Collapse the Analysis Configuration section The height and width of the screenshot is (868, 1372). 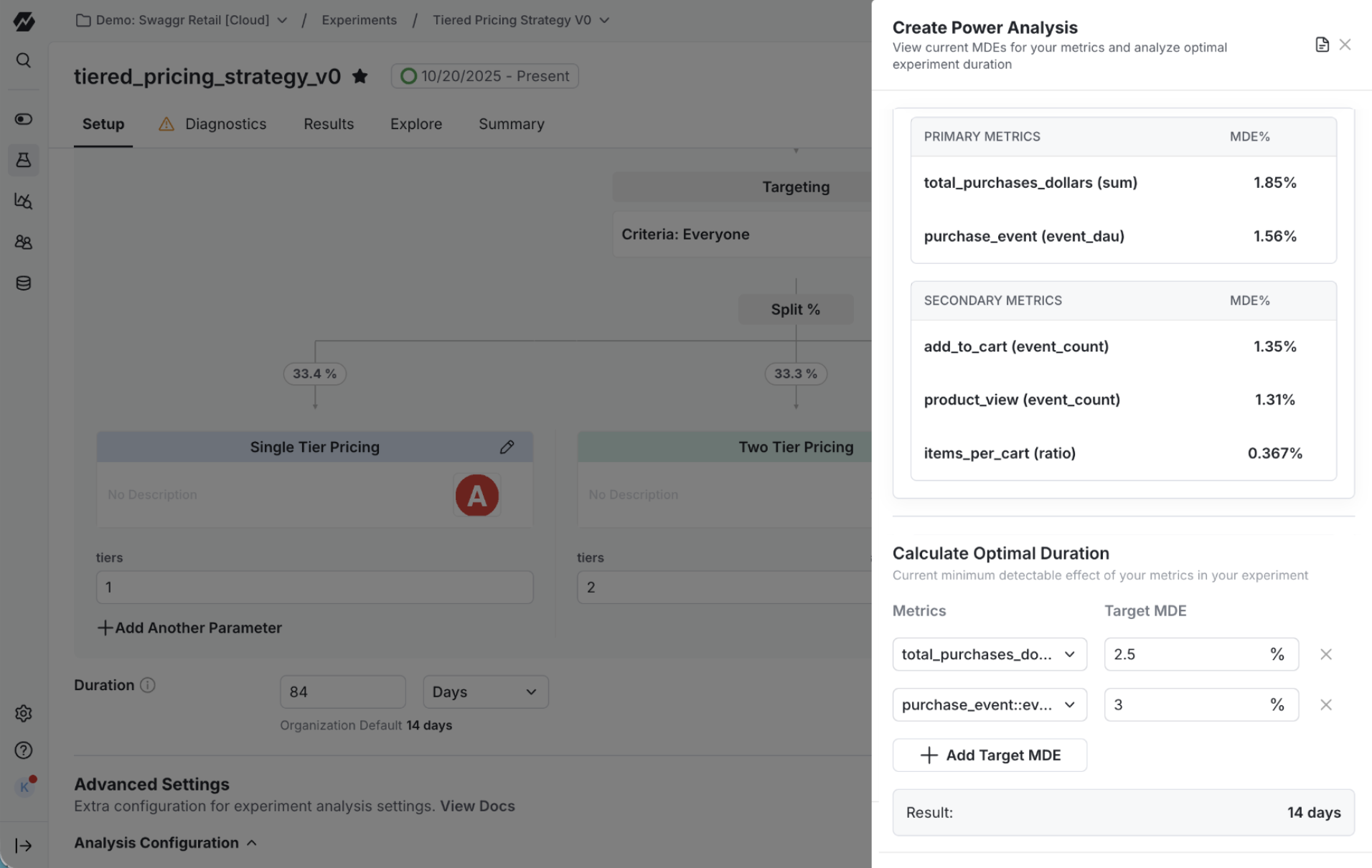(x=251, y=843)
